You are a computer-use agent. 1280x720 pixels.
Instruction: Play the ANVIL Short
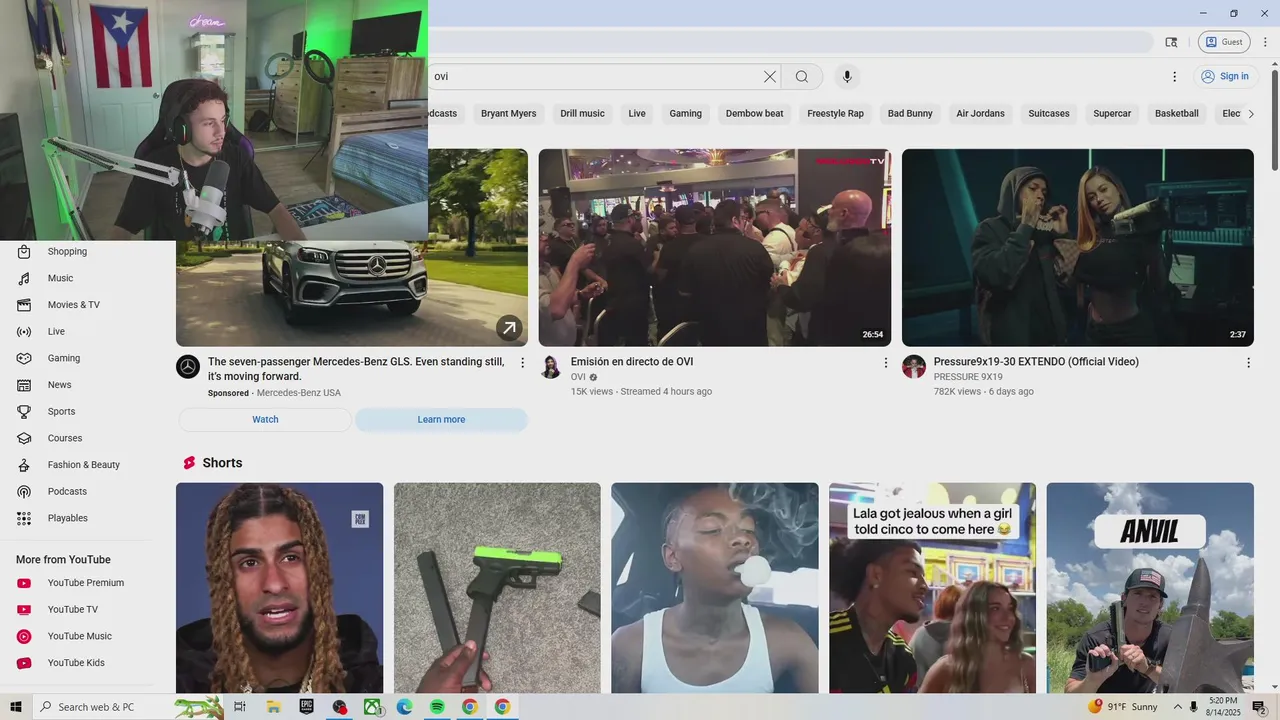(1150, 588)
